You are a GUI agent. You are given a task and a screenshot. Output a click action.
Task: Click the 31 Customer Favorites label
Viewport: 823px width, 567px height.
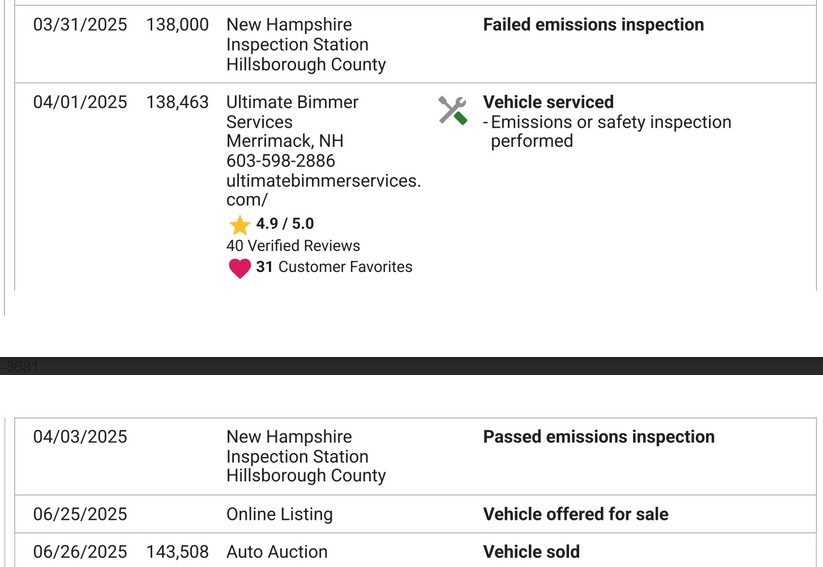(334, 267)
